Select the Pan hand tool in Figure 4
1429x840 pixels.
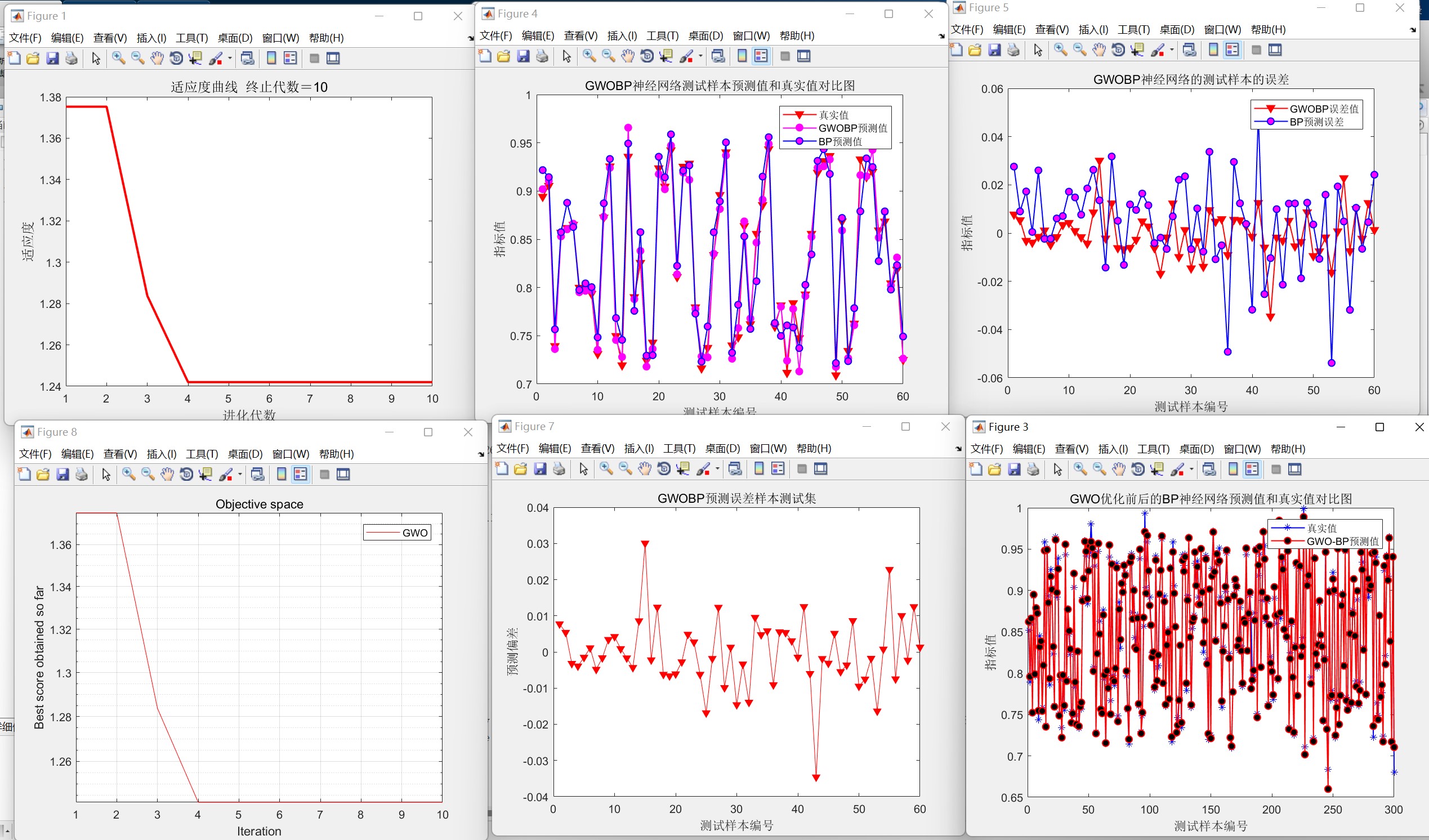(x=627, y=56)
